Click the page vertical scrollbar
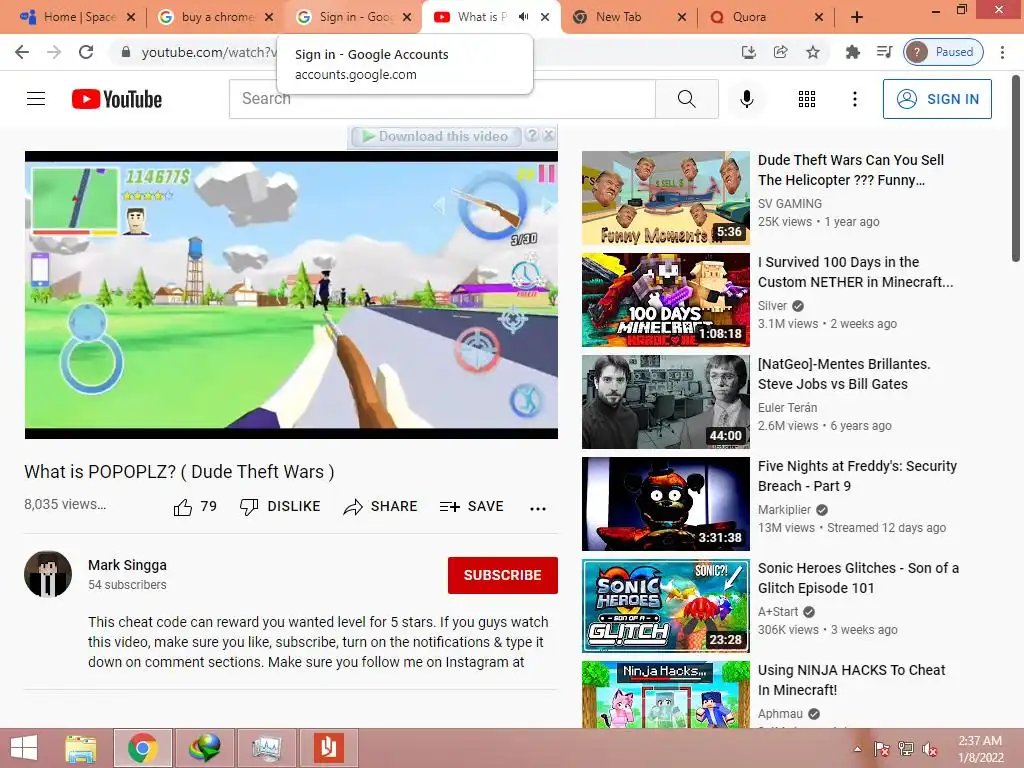The height and width of the screenshot is (768, 1024). pos(1016,168)
